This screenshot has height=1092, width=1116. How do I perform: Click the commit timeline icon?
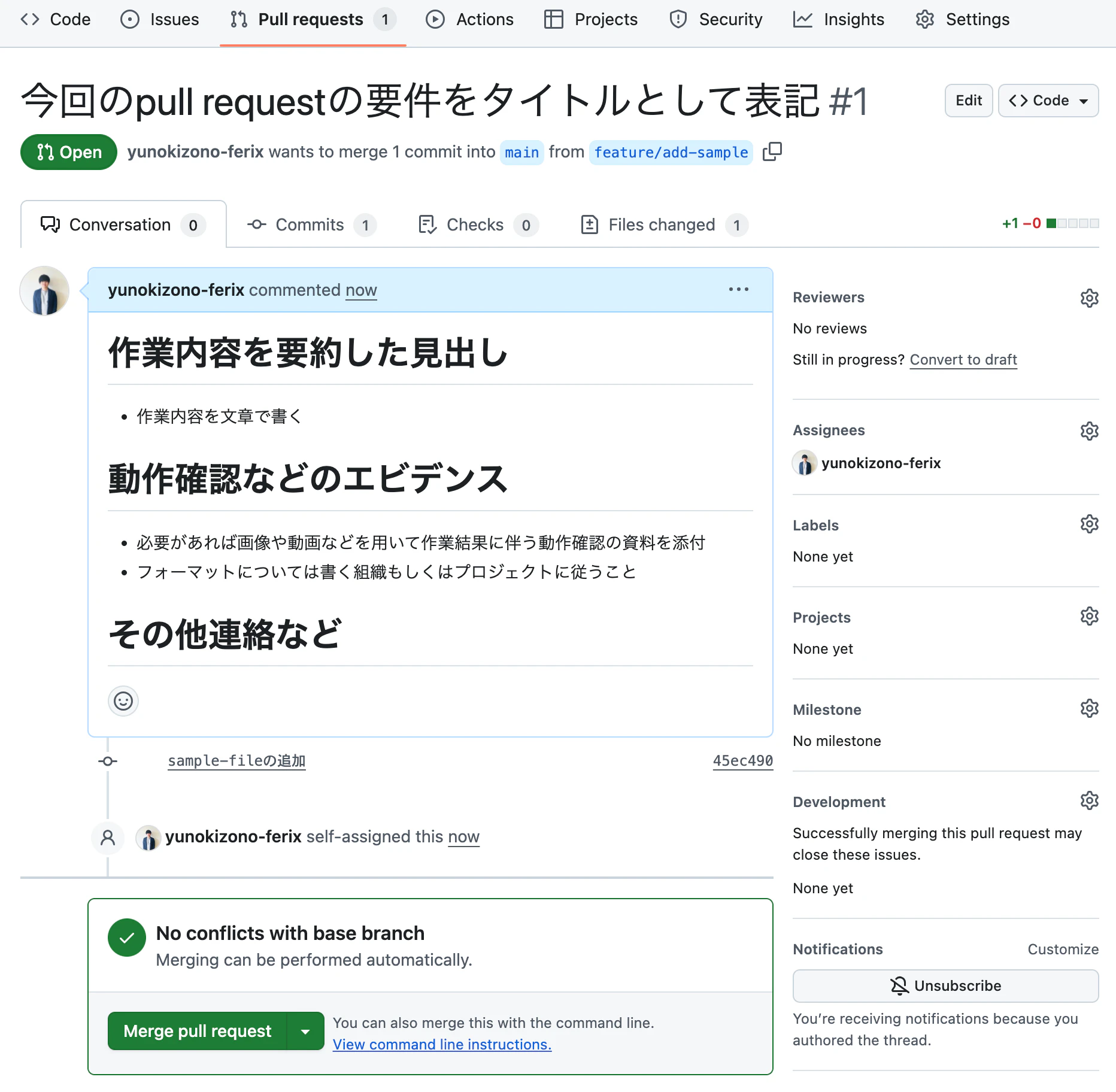pyautogui.click(x=108, y=762)
